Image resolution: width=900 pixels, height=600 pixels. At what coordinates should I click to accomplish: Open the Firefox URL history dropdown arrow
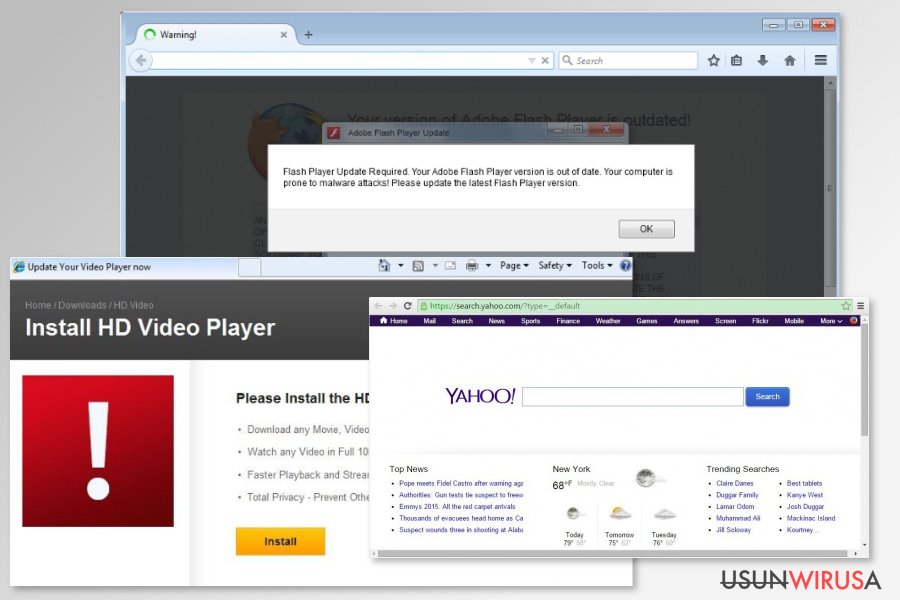[532, 60]
